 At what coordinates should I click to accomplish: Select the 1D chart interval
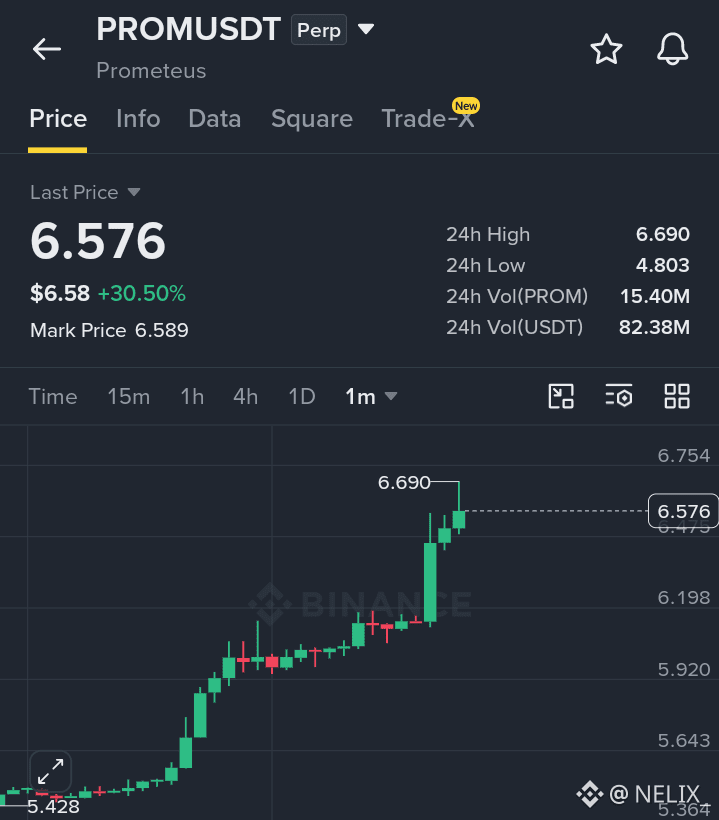coord(302,396)
